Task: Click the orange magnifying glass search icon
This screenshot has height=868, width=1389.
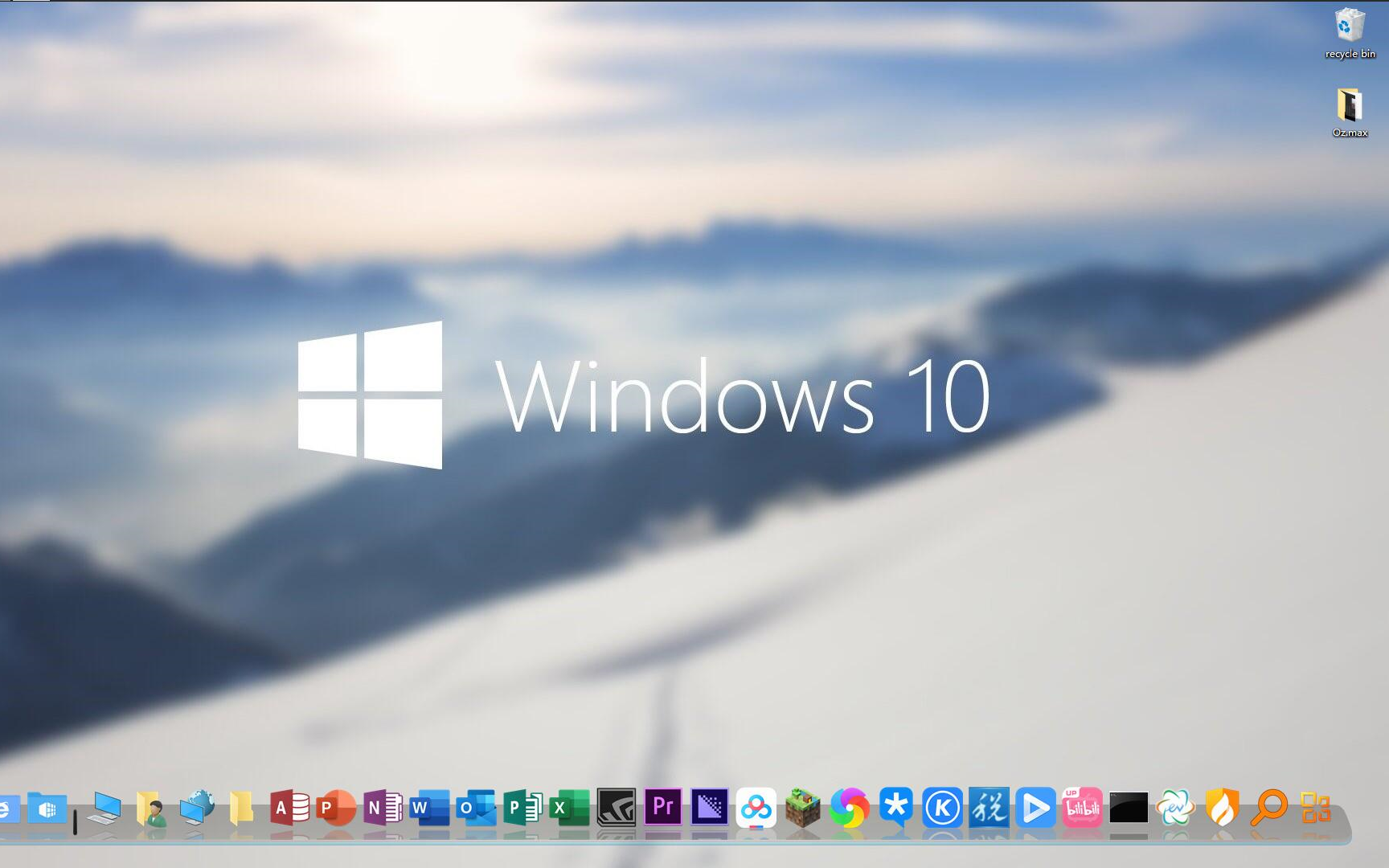Action: pyautogui.click(x=1268, y=808)
